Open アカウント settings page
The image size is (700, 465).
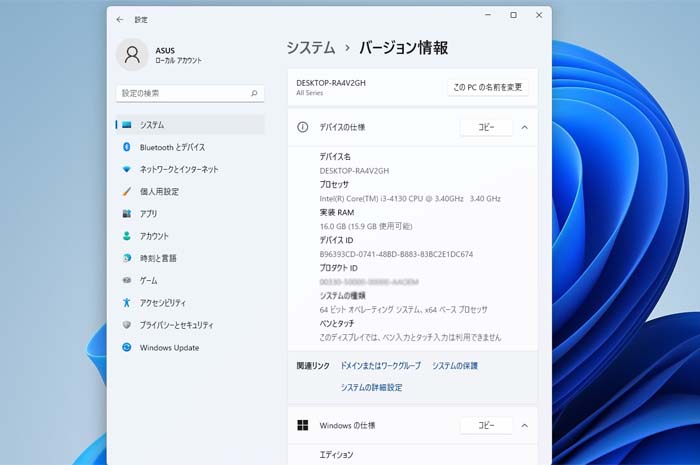click(190, 236)
